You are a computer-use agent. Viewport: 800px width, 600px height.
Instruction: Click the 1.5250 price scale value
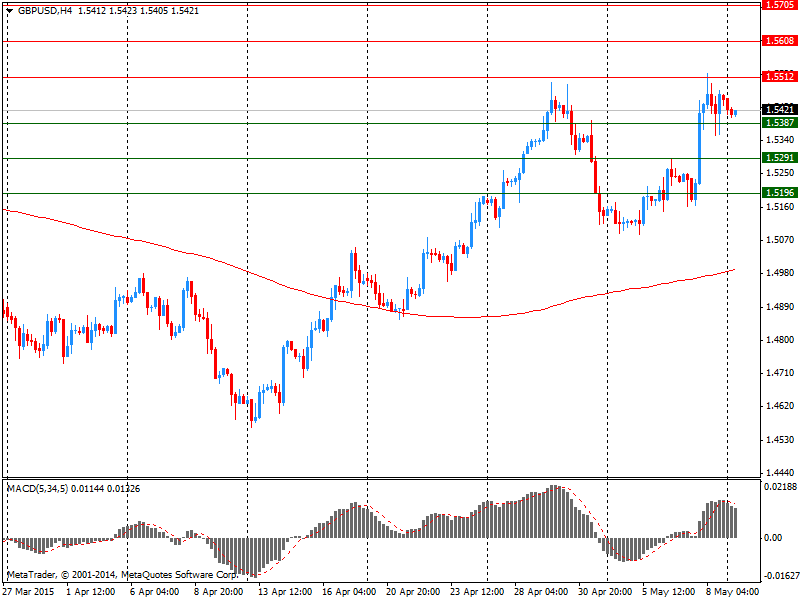(x=780, y=173)
